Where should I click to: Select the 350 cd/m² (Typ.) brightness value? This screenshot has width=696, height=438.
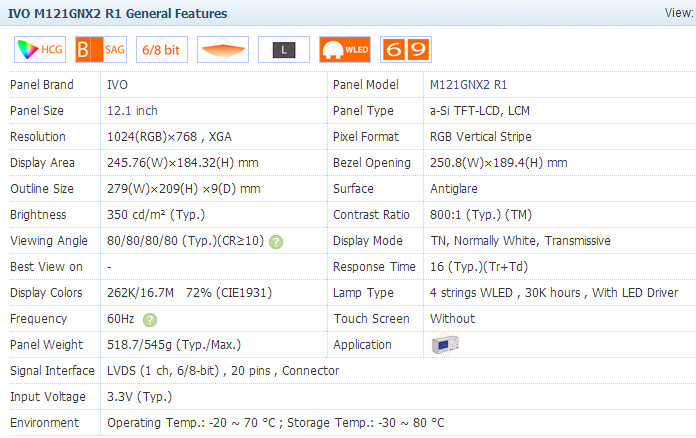point(156,215)
